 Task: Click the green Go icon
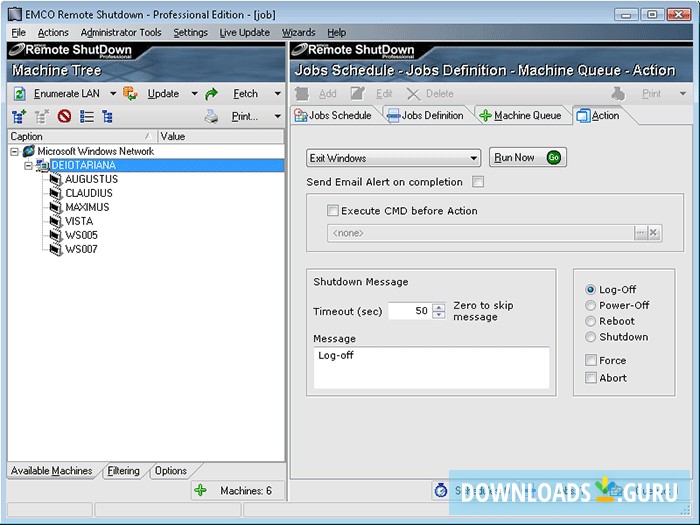(x=554, y=157)
